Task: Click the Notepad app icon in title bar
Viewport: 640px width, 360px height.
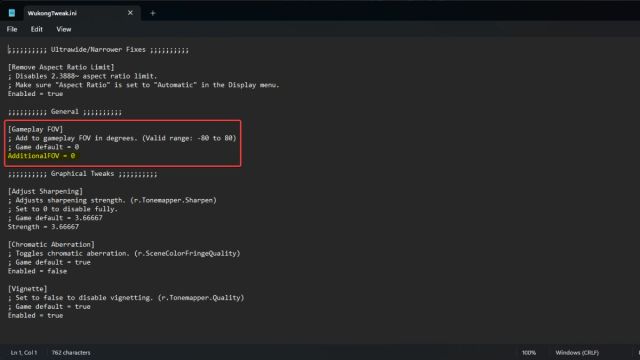Action: [12, 13]
